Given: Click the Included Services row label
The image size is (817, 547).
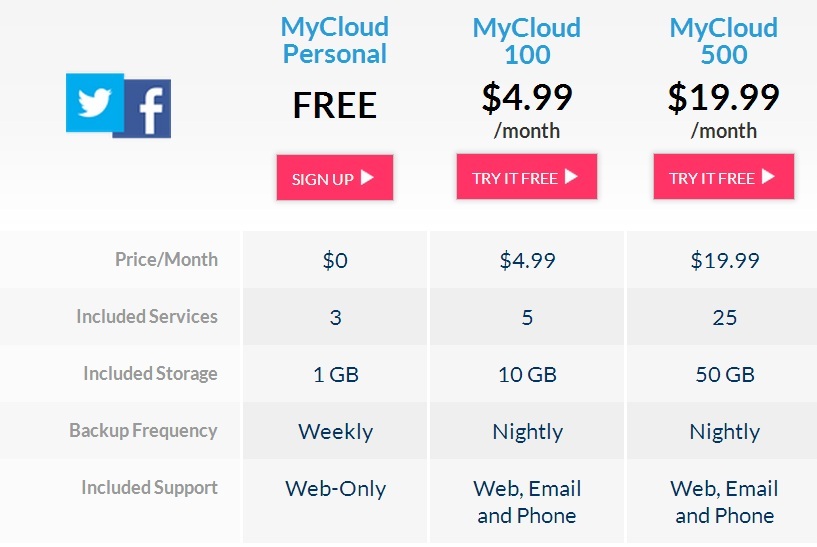Looking at the screenshot, I should point(147,316).
